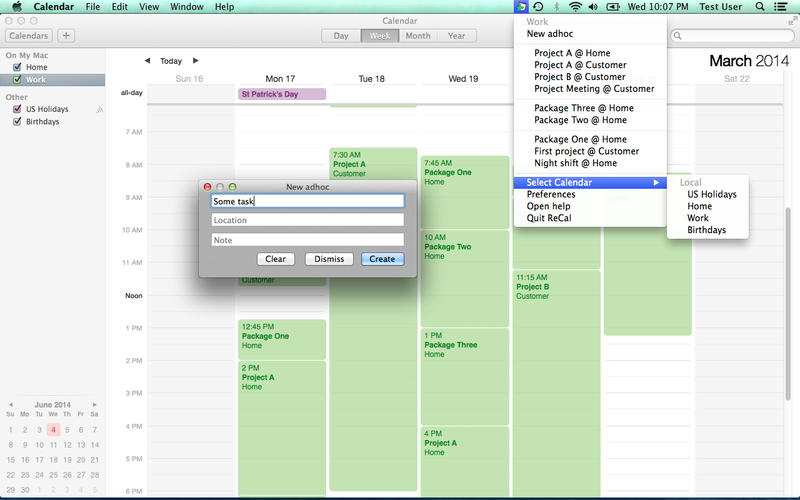Click the plus button to add event

(x=66, y=36)
